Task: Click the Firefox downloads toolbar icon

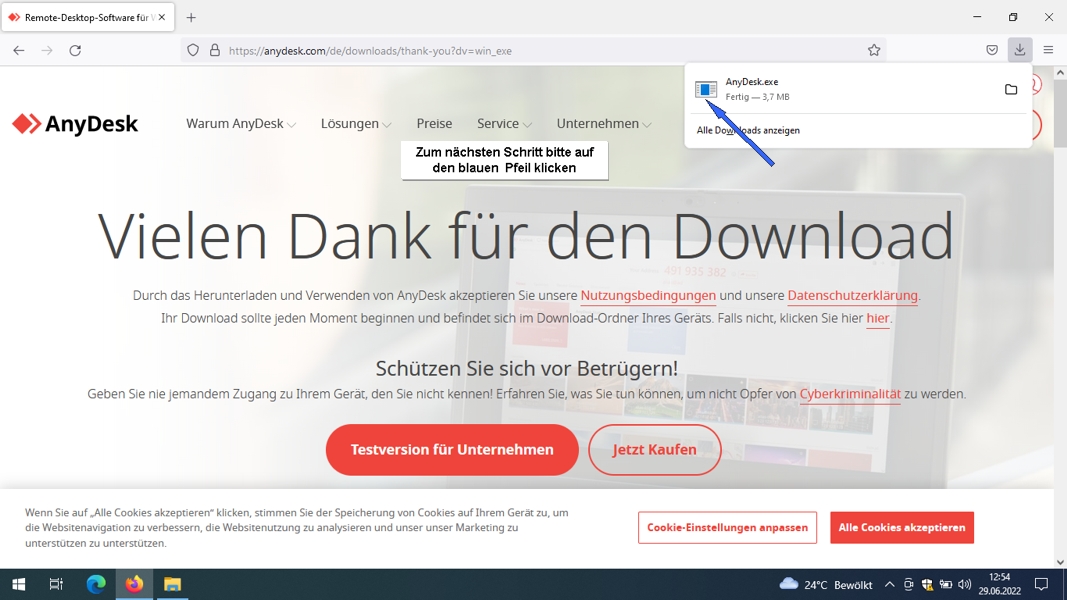Action: [1019, 50]
